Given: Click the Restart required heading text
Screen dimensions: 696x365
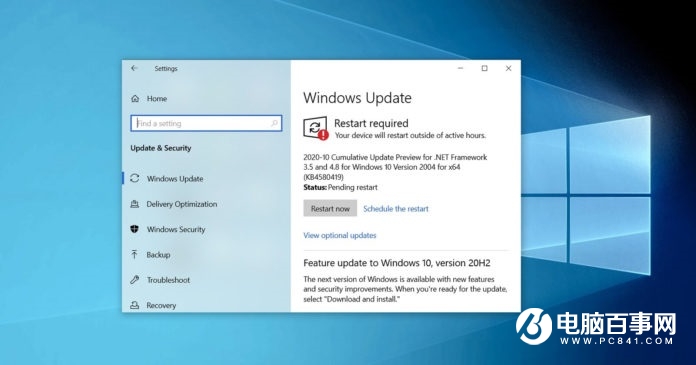Looking at the screenshot, I should (x=371, y=123).
